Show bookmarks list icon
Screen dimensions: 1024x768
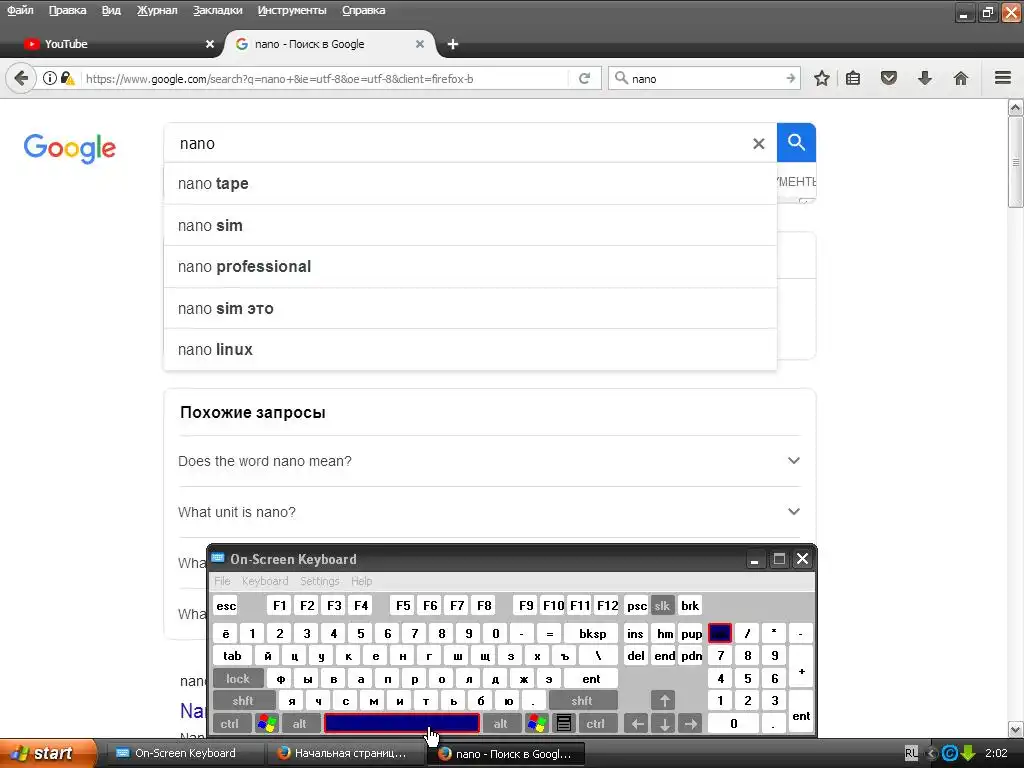[853, 78]
